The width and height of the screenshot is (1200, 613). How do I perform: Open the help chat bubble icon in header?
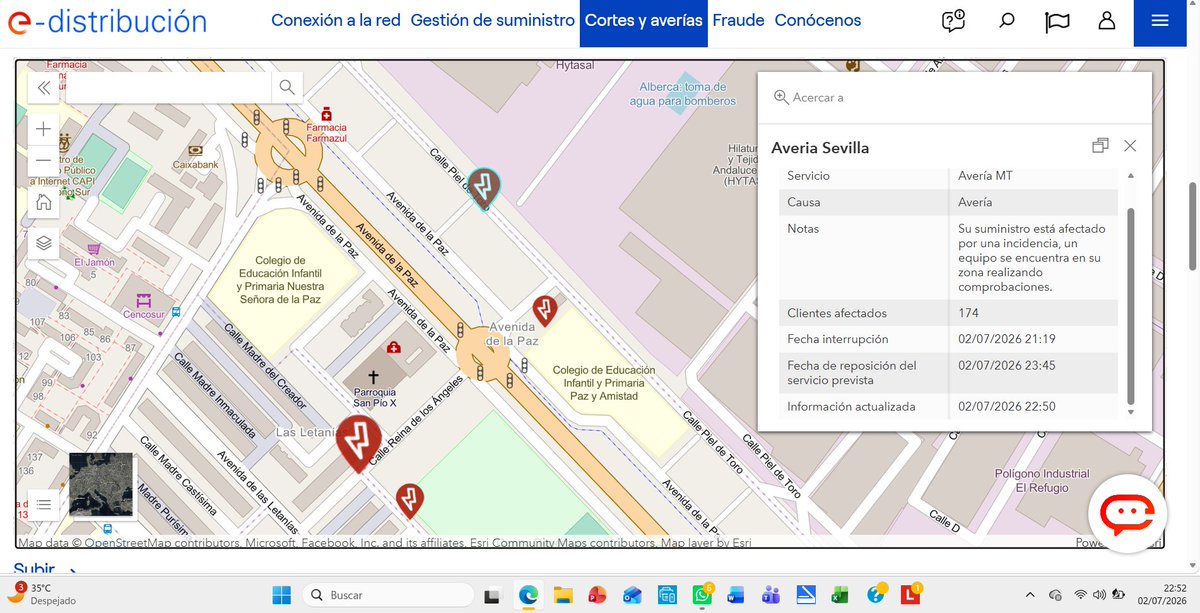tap(953, 21)
